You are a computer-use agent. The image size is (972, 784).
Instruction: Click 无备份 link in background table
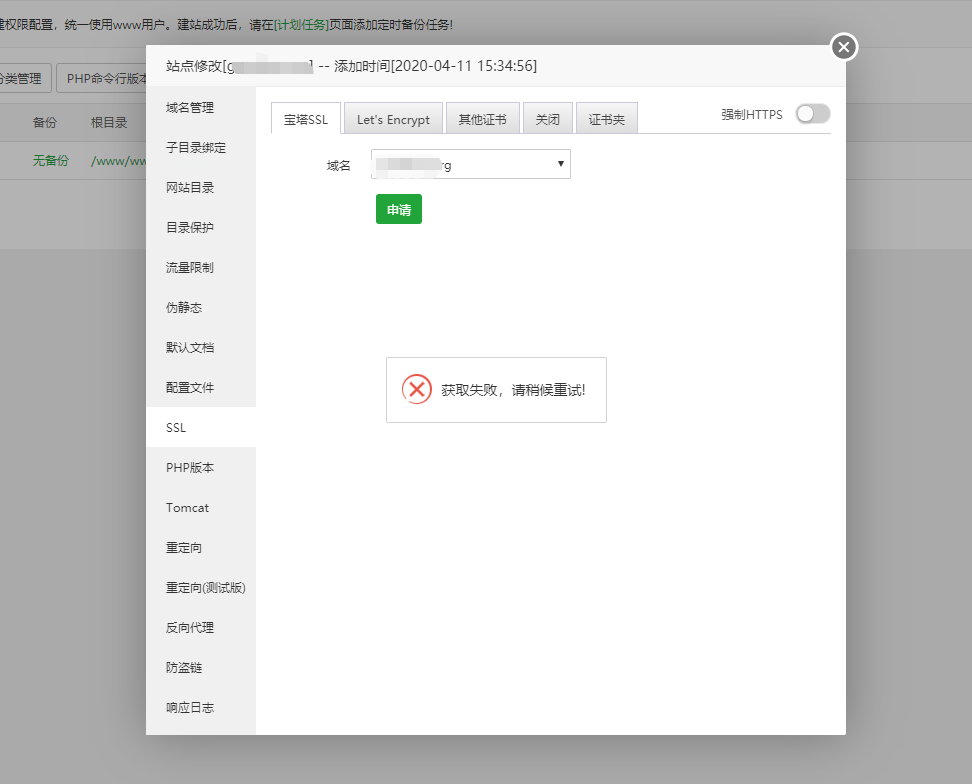click(51, 161)
